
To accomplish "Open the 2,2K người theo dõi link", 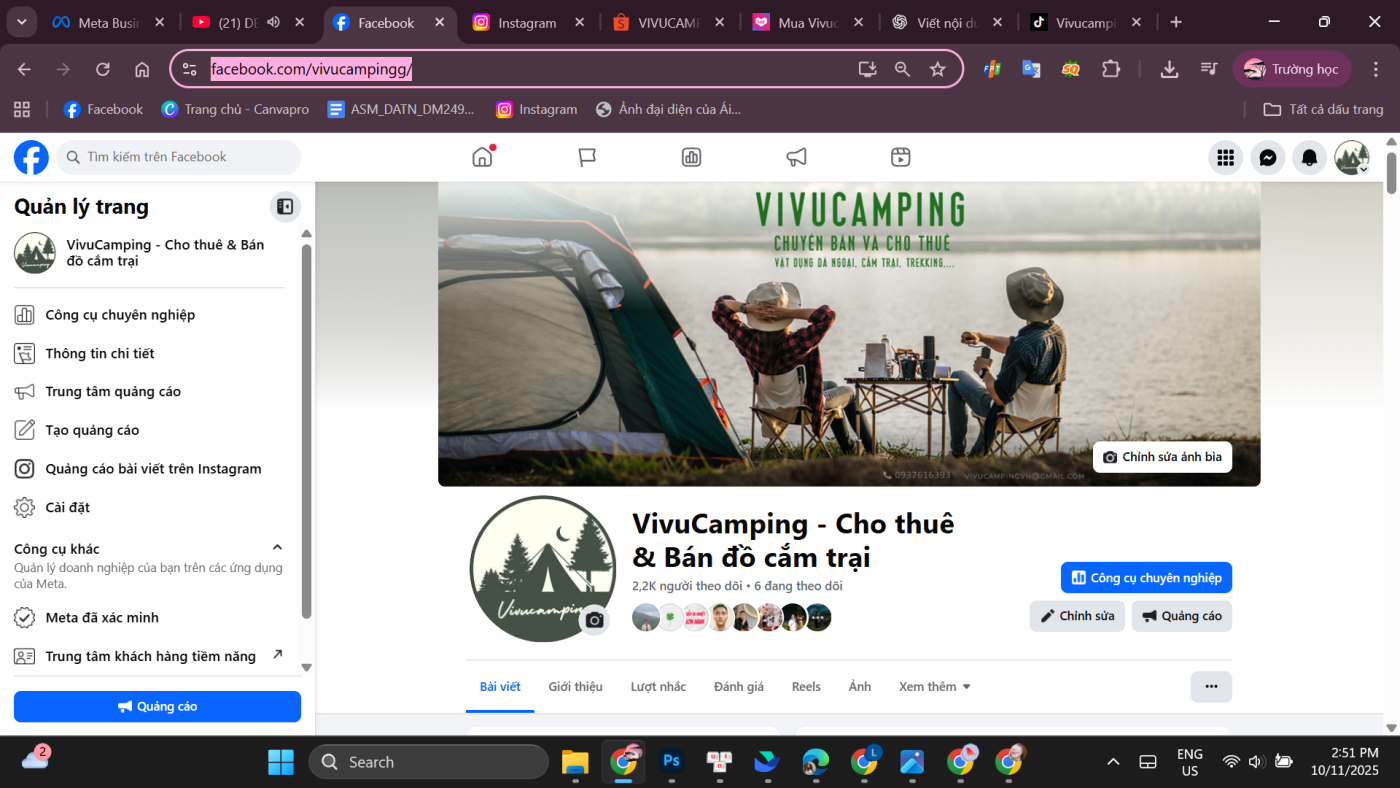I will 687,586.
